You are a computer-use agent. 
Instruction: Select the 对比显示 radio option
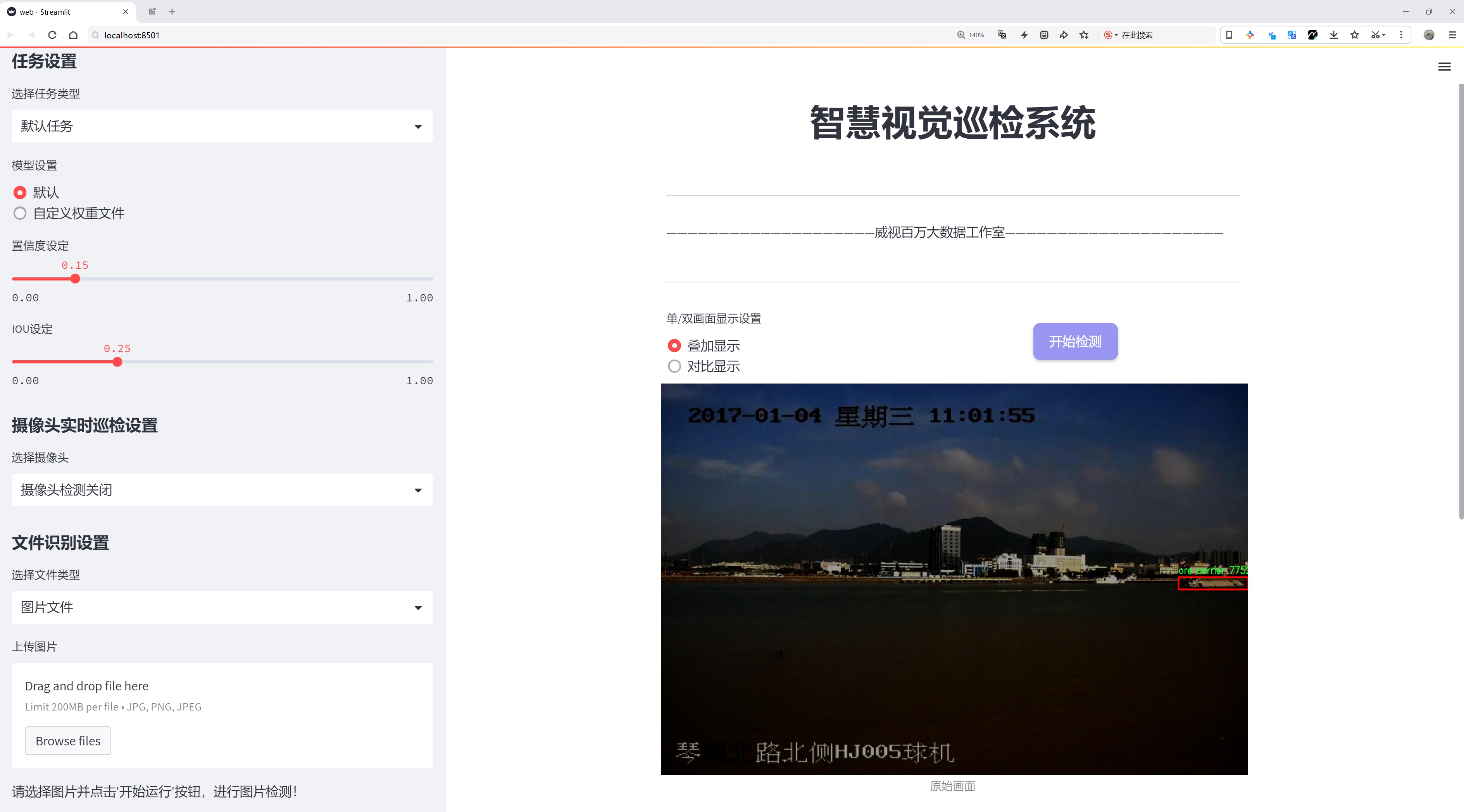[x=674, y=366]
